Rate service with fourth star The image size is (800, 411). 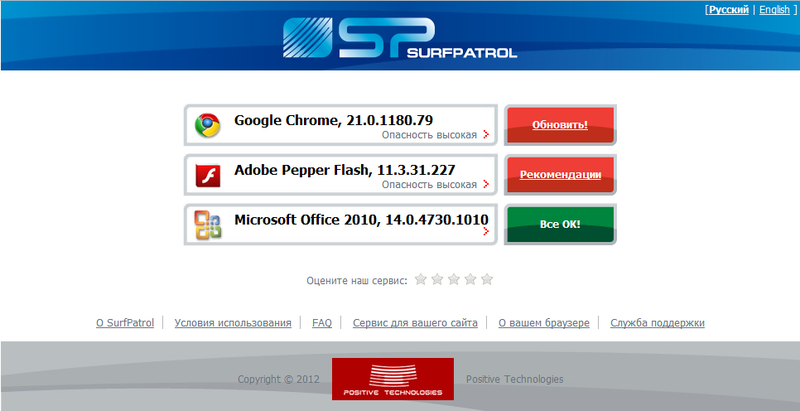pos(470,279)
